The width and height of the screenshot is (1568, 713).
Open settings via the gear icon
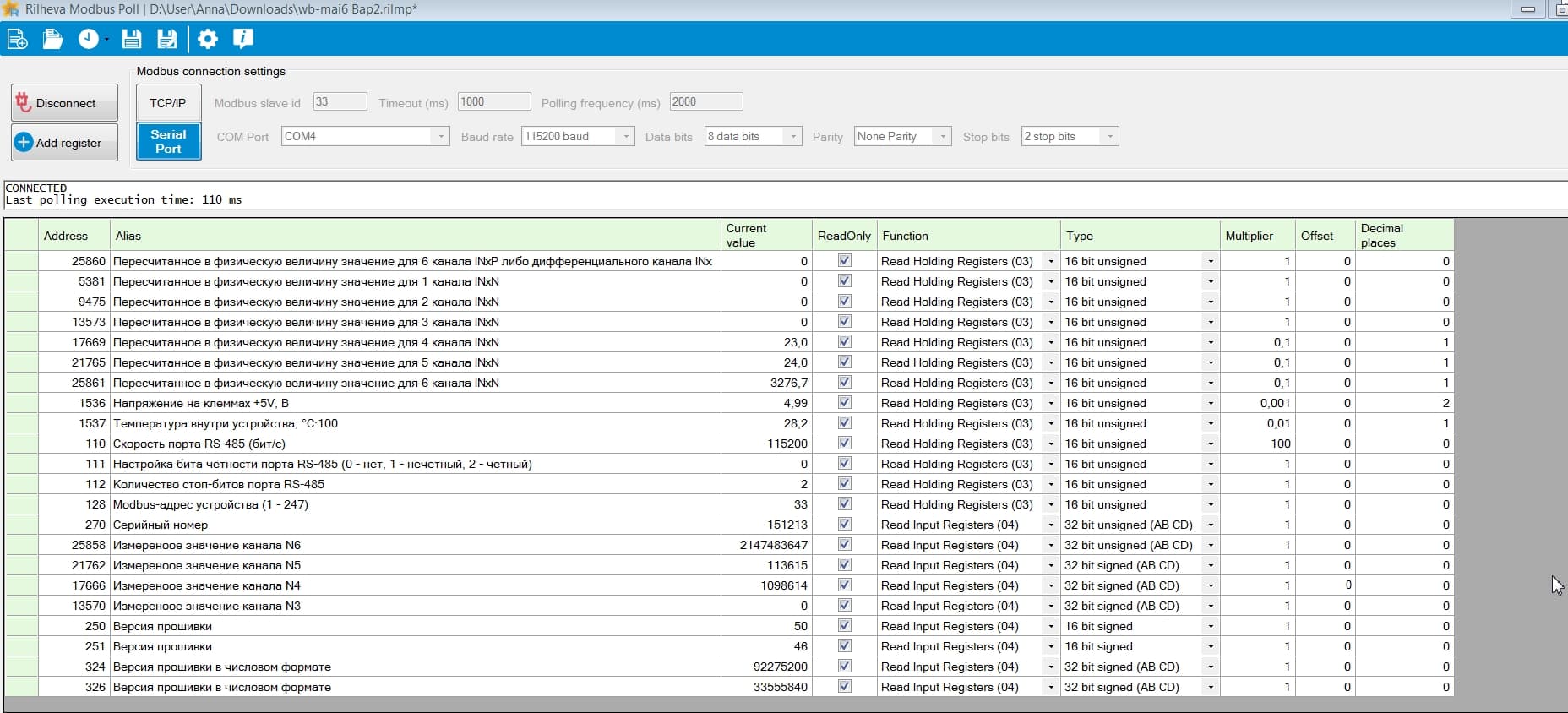pos(208,39)
